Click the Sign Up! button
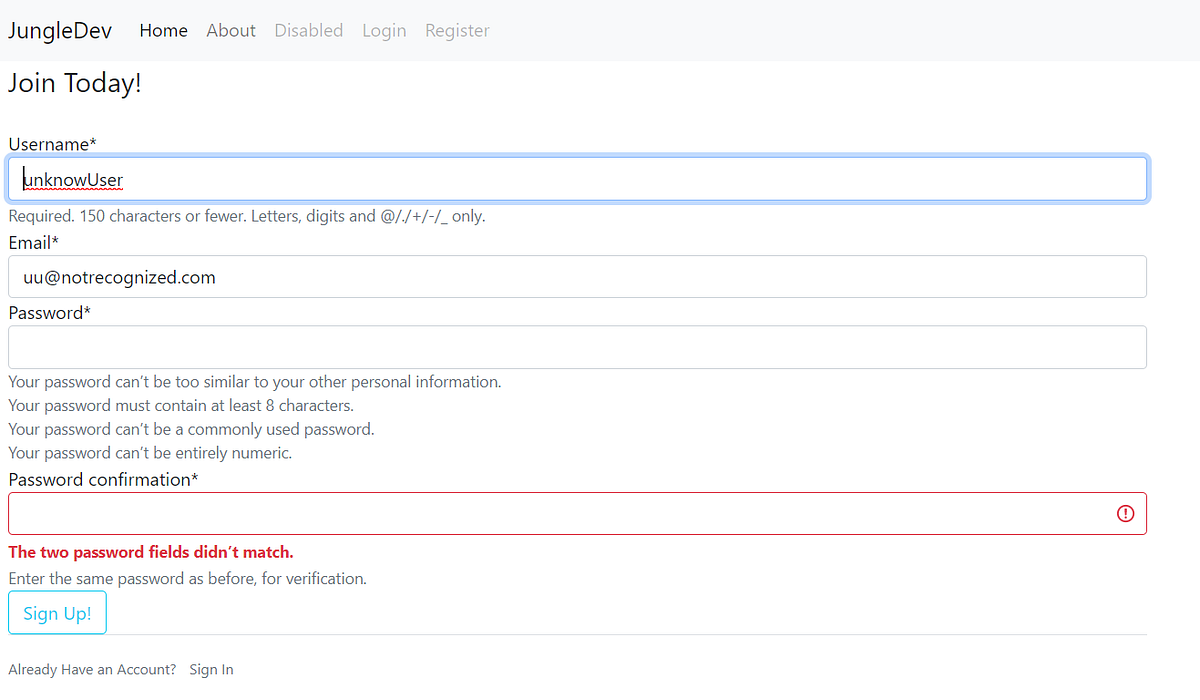This screenshot has height=700, width=1200. click(x=57, y=612)
